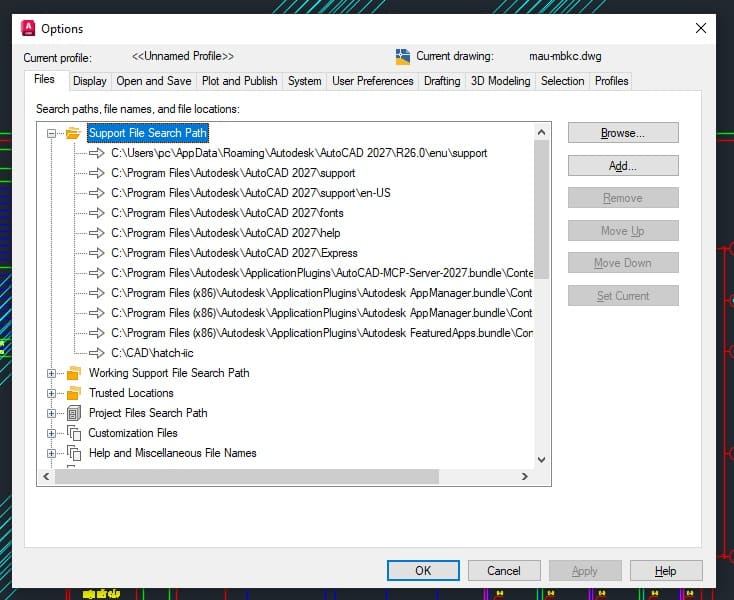This screenshot has width=734, height=600.
Task: Open Help for the Options dialog
Action: point(666,571)
